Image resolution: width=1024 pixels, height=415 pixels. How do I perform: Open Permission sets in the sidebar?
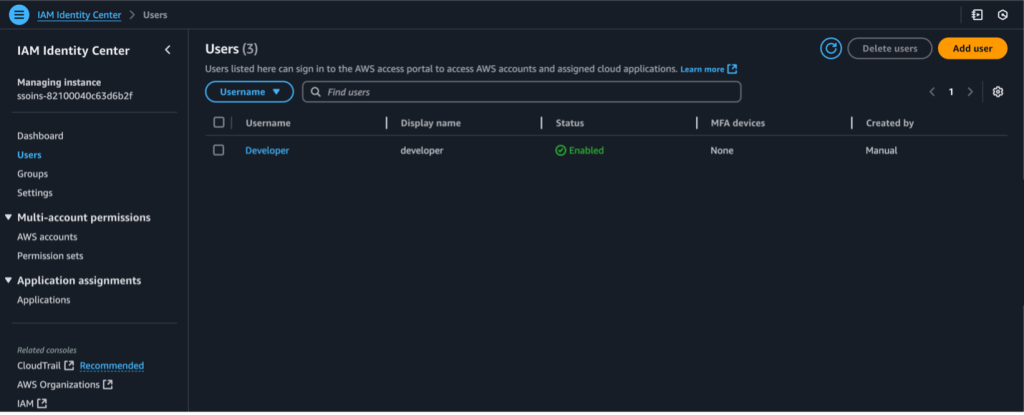point(50,256)
